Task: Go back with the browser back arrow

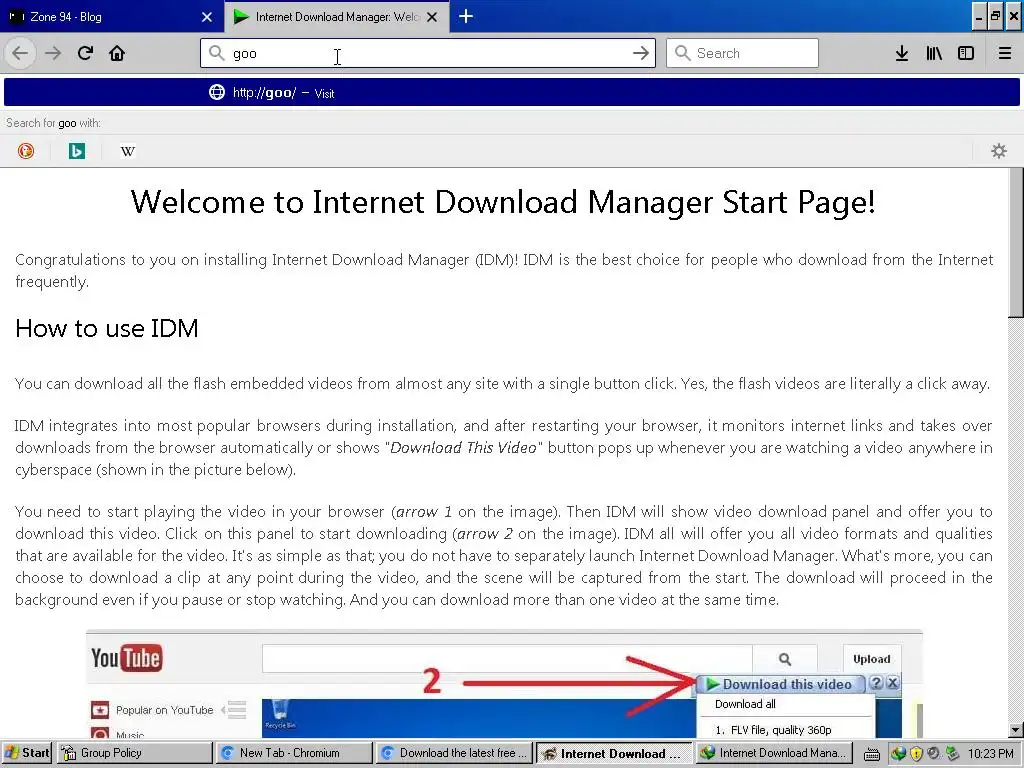Action: (20, 53)
